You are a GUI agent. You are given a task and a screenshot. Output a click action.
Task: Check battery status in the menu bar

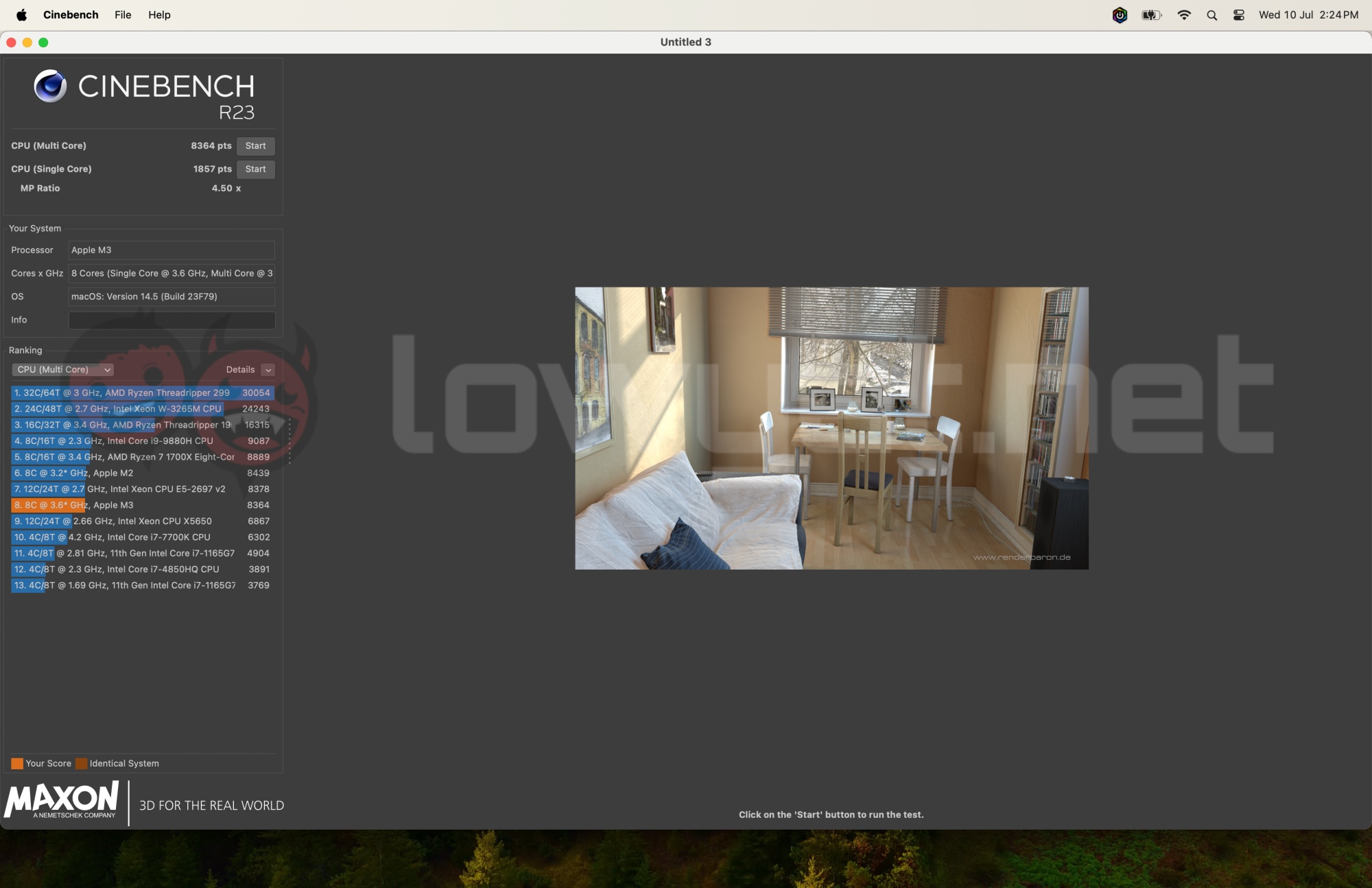pos(1151,14)
